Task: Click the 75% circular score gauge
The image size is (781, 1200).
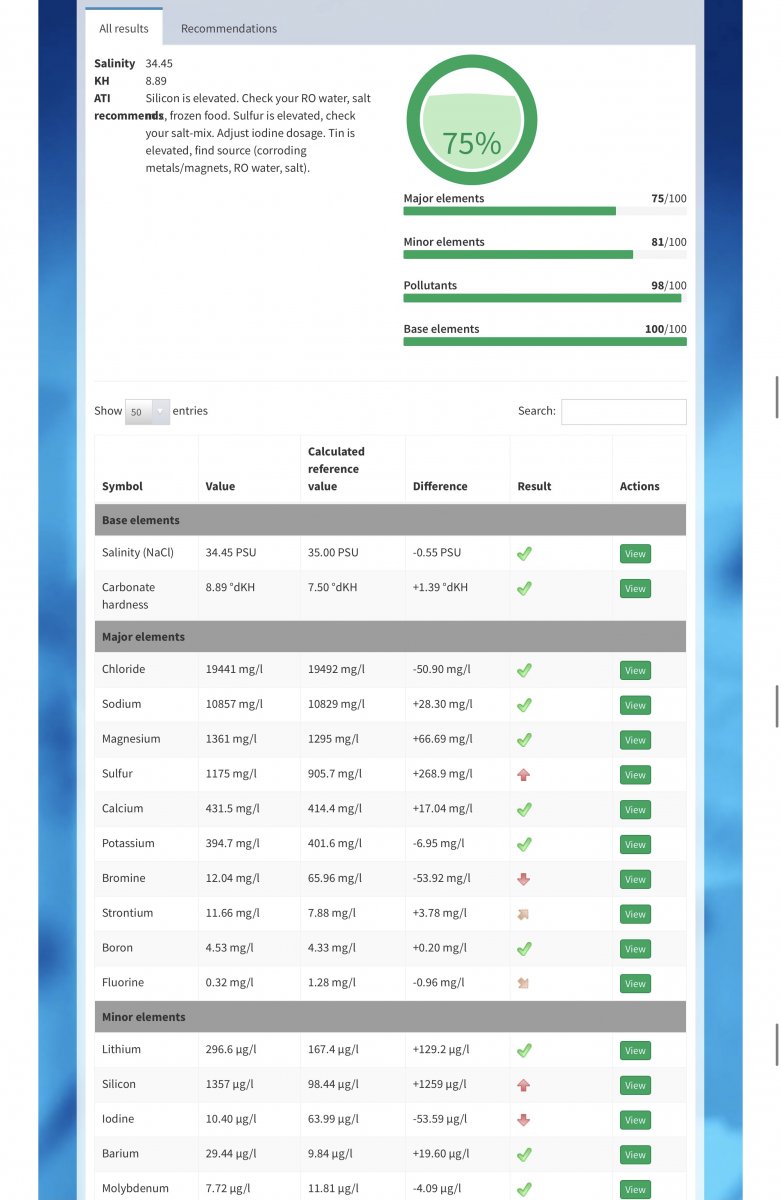Action: tap(471, 120)
